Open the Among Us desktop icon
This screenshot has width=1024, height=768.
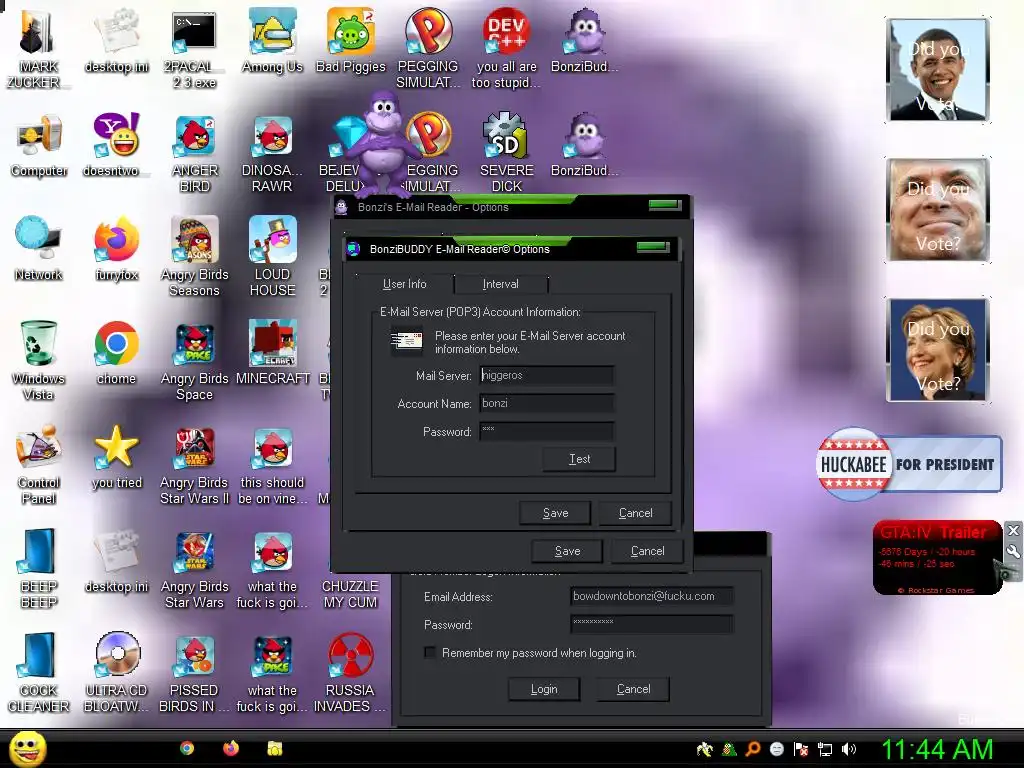(272, 39)
